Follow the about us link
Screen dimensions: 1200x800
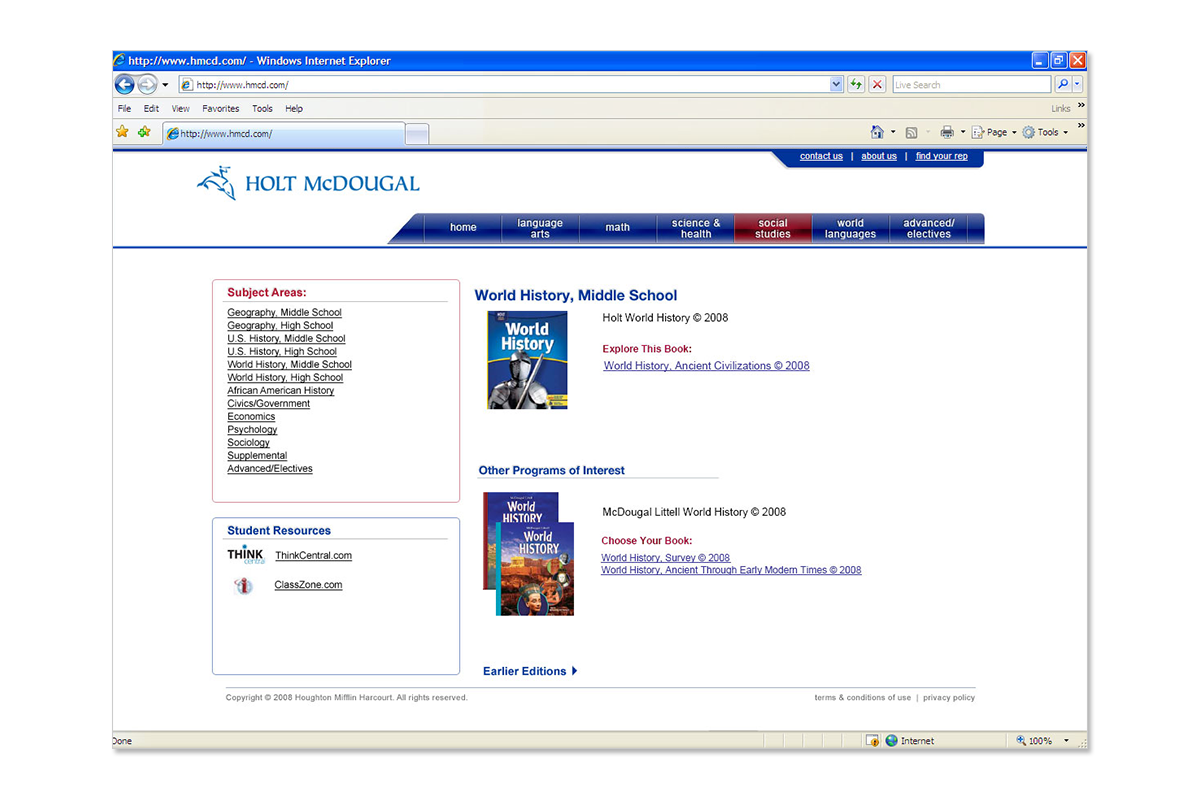(879, 157)
